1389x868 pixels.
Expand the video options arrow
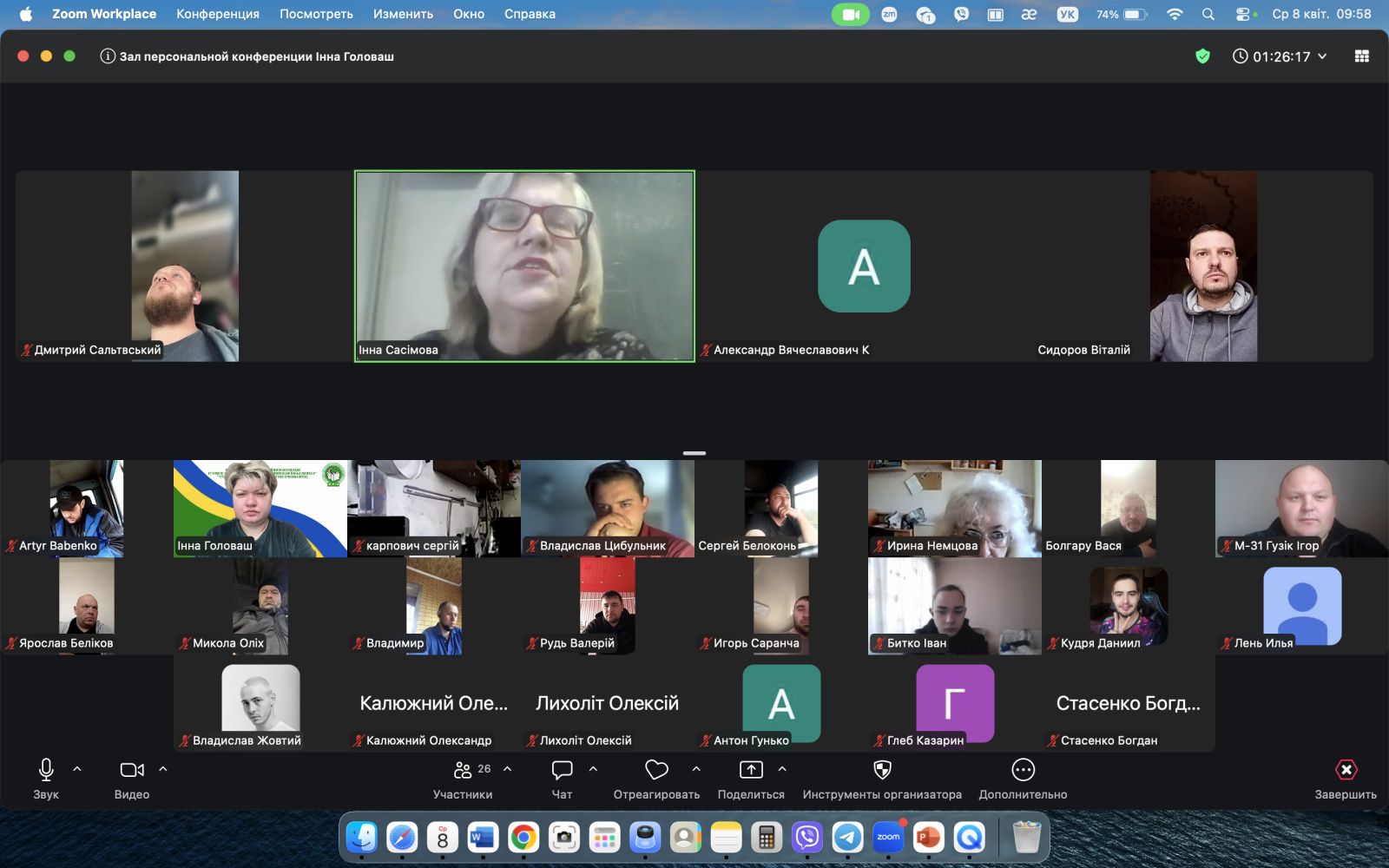point(163,769)
